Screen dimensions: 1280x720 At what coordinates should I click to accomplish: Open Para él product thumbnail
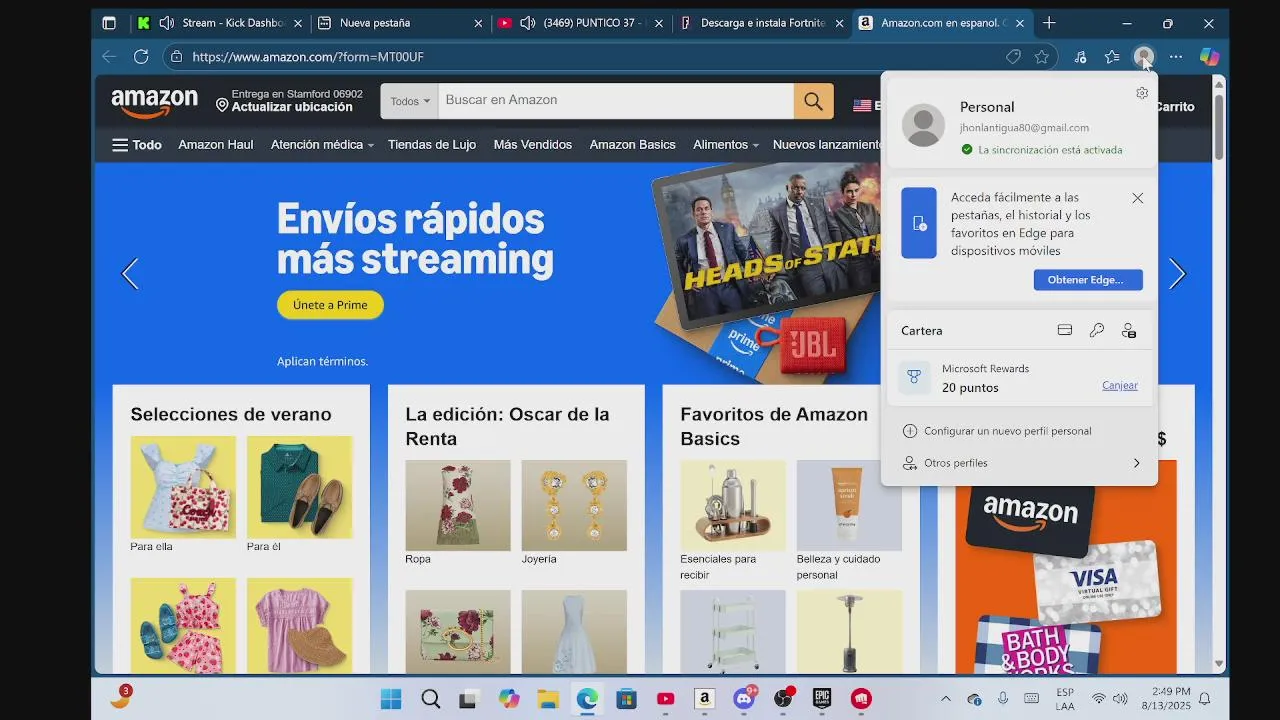[x=300, y=487]
